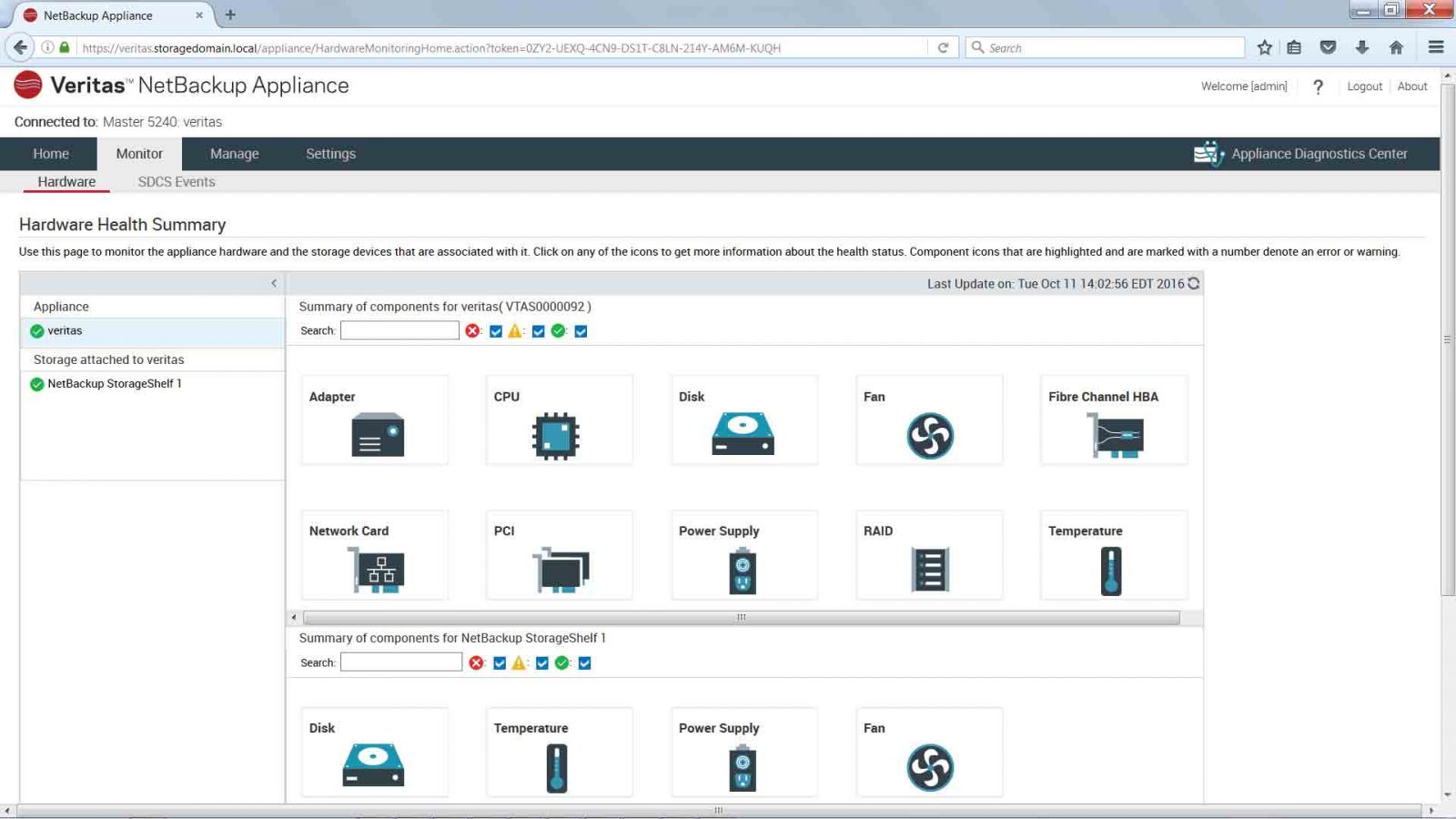This screenshot has width=1456, height=819.
Task: Select the veritas appliance in the list
Action: [x=152, y=331]
